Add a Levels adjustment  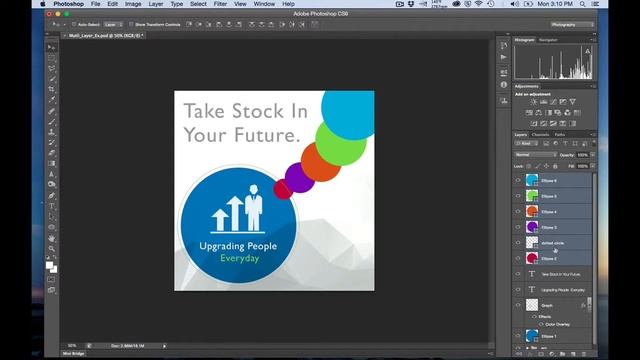(x=544, y=102)
